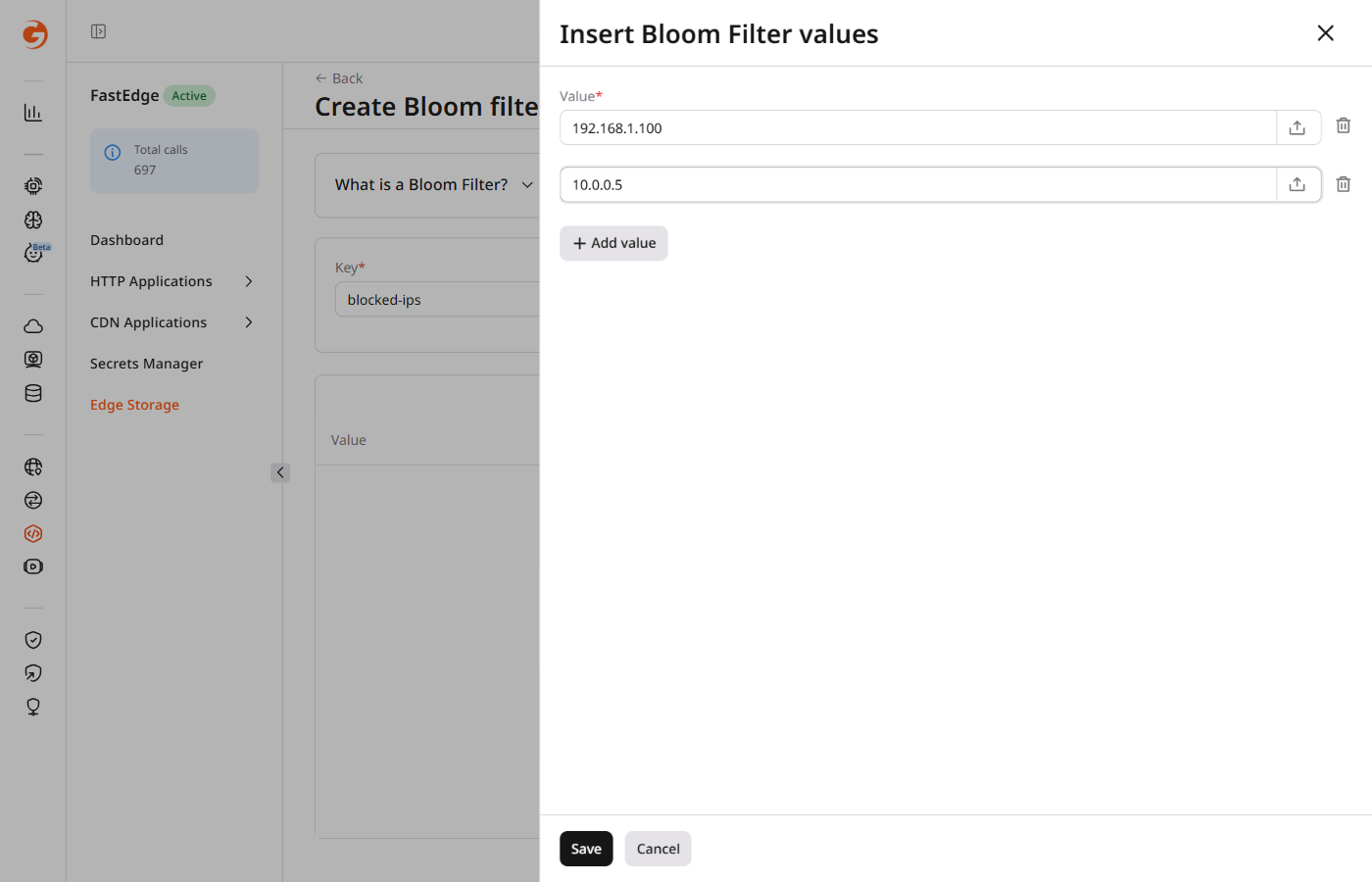Image resolution: width=1372 pixels, height=882 pixels.
Task: Open the brain AI icon in sidebar
Action: pos(33,220)
